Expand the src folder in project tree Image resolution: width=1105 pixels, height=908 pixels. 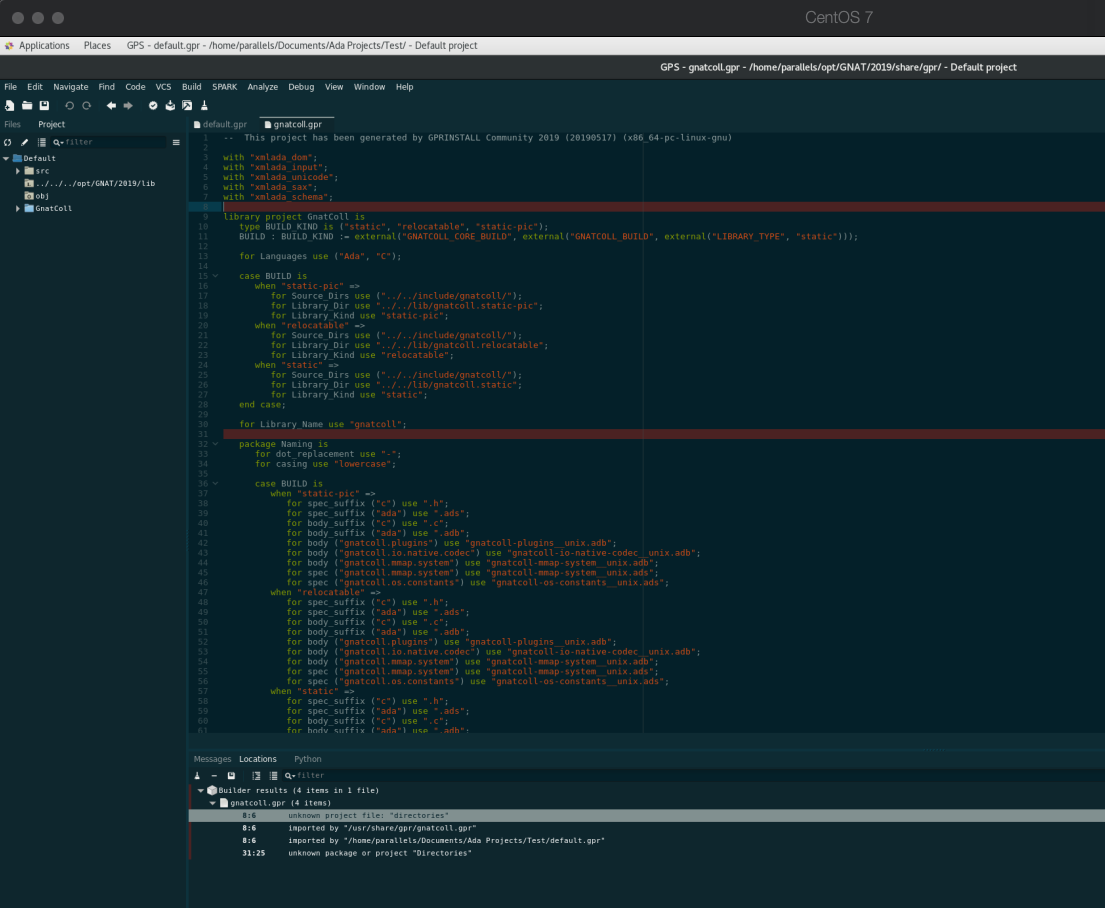point(18,171)
